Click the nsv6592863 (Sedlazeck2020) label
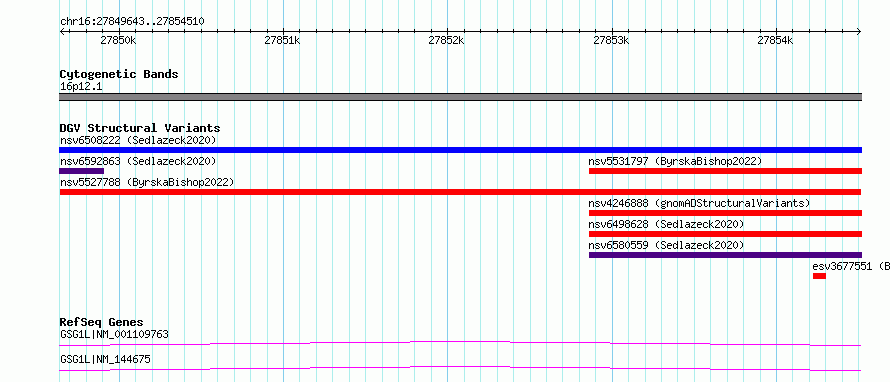Image resolution: width=890 pixels, height=382 pixels. click(138, 161)
